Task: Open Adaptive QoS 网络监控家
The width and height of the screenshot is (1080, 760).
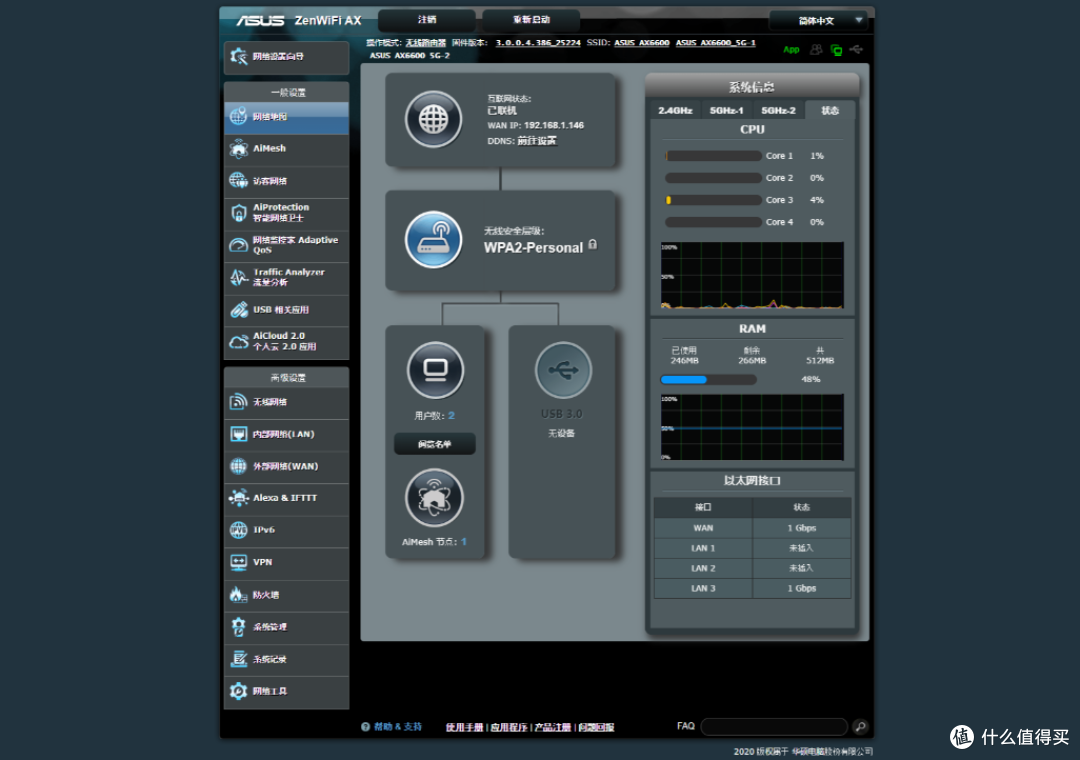Action: tap(286, 245)
